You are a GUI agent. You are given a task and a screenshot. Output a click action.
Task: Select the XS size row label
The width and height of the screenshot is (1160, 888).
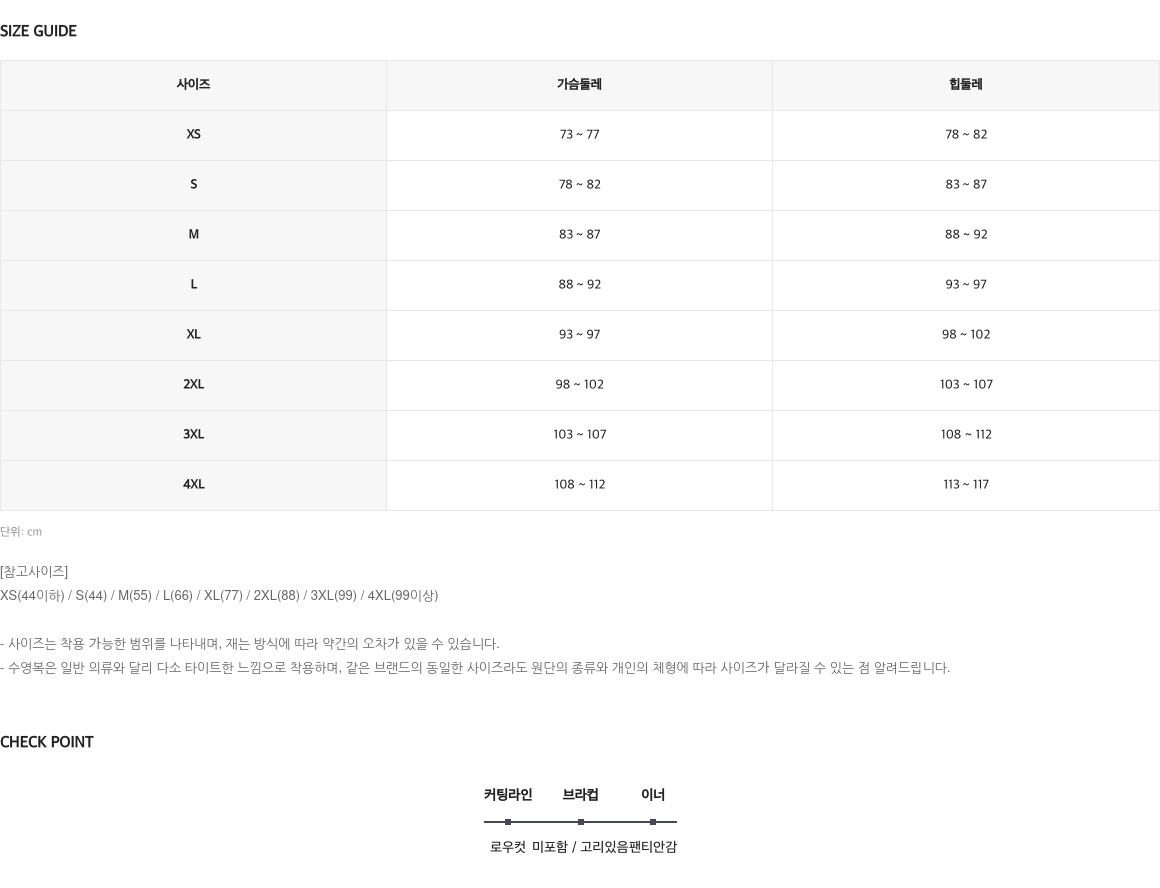(193, 135)
